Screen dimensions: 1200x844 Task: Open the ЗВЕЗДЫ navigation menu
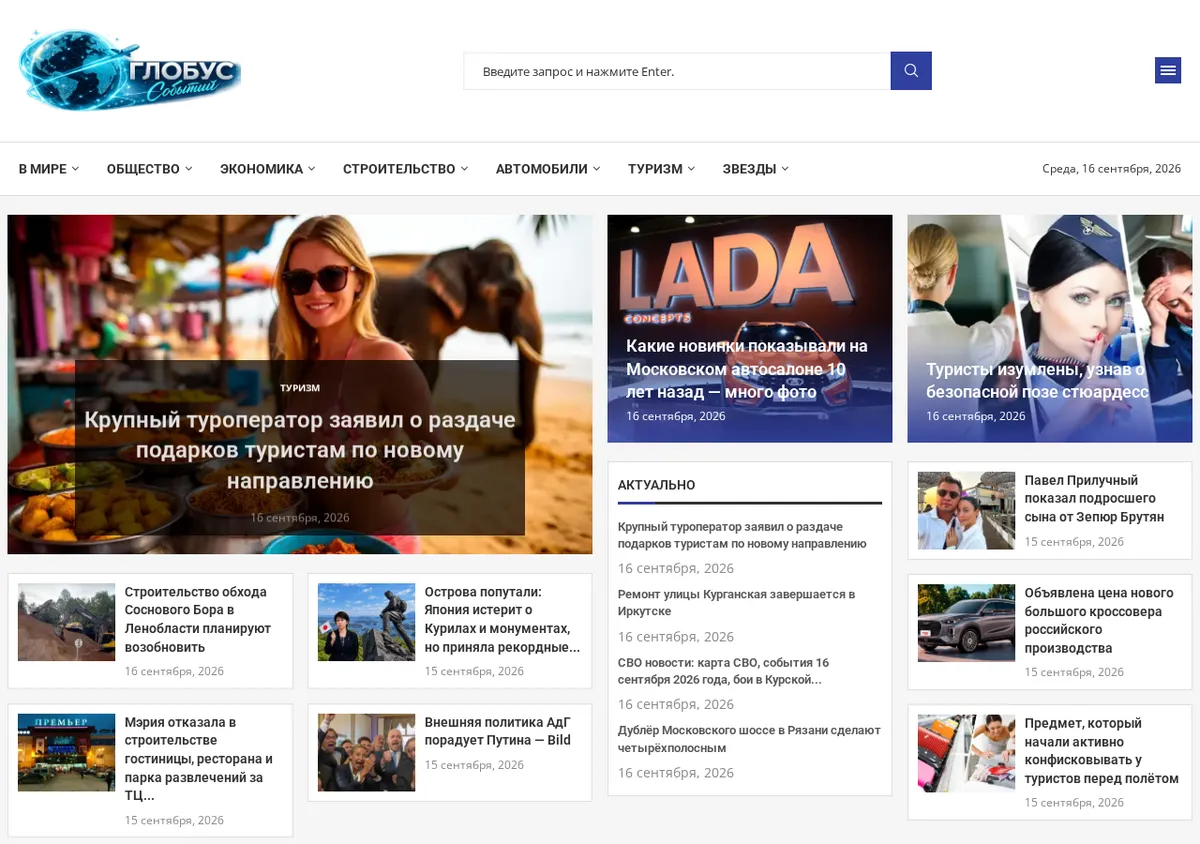click(755, 169)
